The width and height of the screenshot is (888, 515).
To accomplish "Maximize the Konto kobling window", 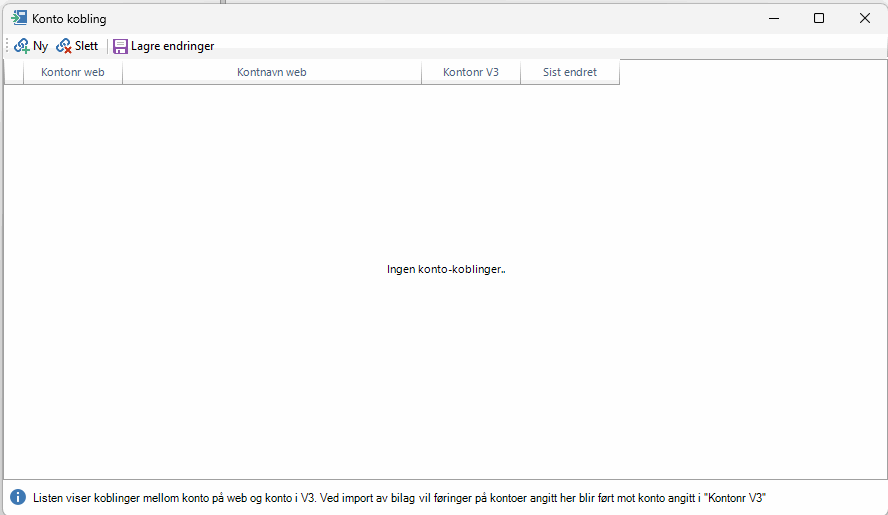I will [819, 18].
